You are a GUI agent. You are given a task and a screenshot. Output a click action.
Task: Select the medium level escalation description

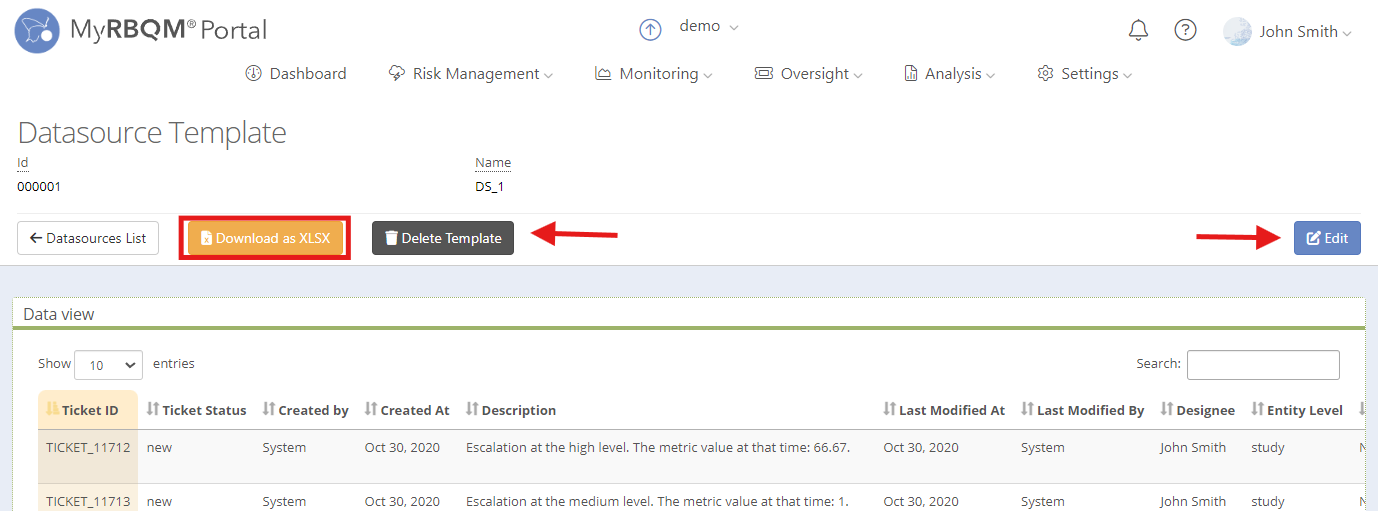(657, 501)
